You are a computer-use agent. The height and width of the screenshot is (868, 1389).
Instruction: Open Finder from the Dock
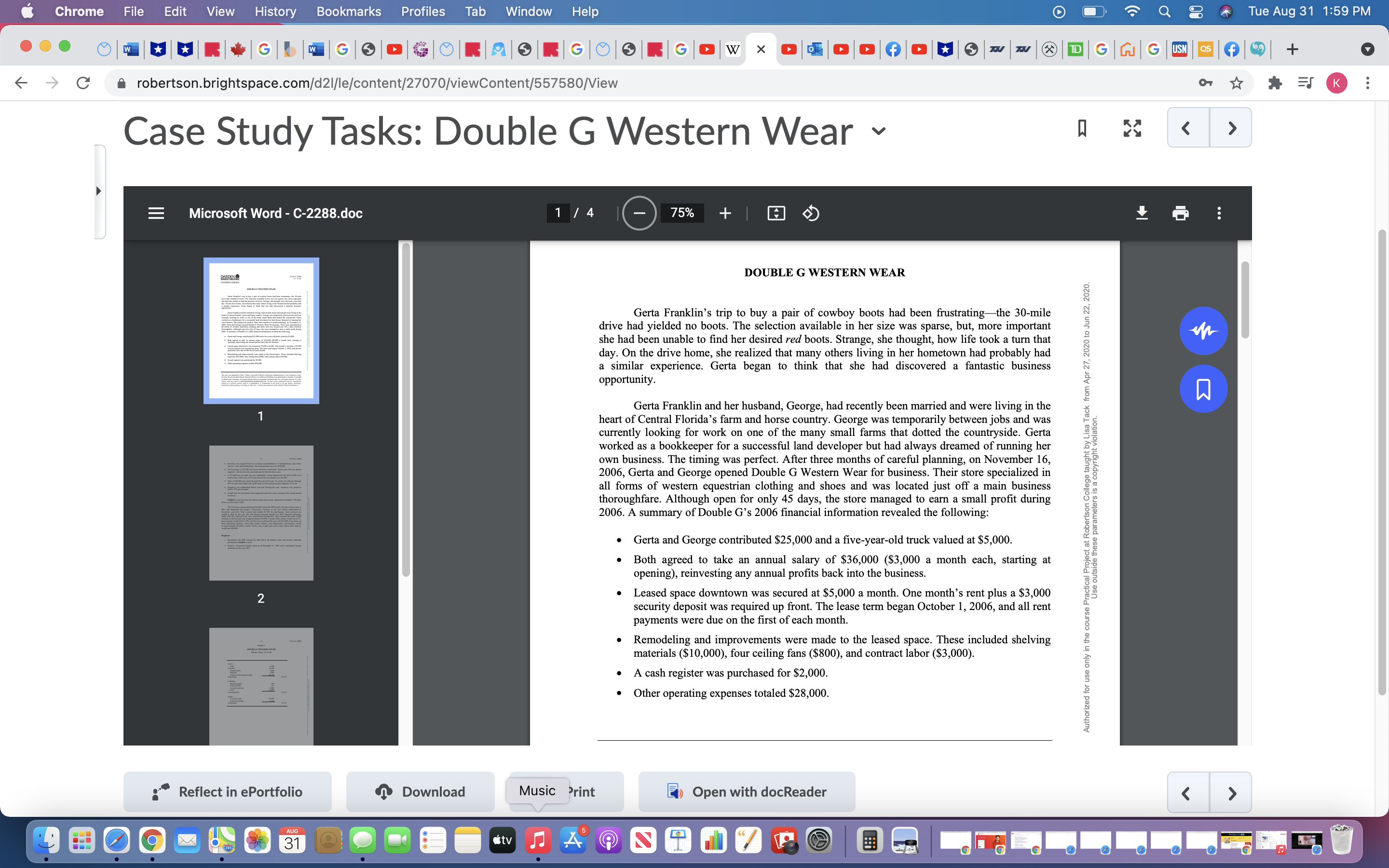[x=46, y=841]
